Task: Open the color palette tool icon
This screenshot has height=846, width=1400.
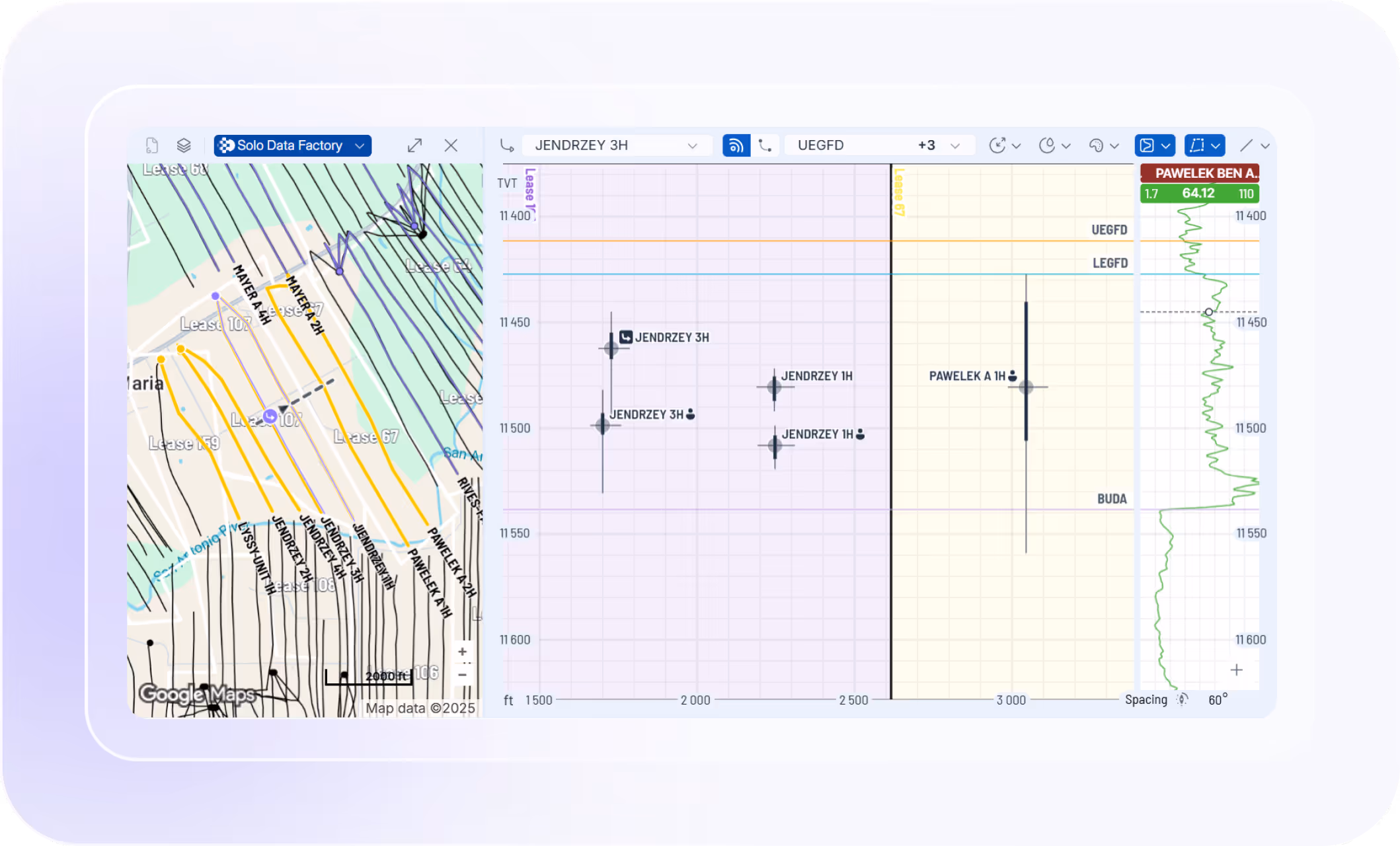Action: [x=1096, y=145]
